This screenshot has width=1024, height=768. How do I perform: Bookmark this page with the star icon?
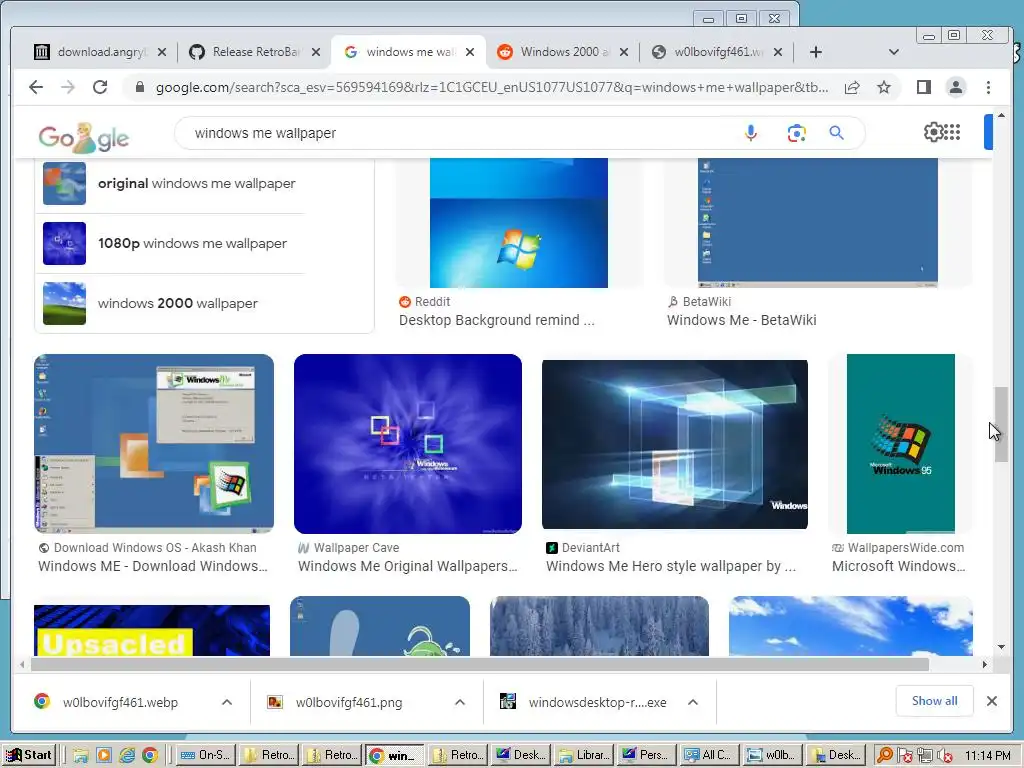[884, 88]
